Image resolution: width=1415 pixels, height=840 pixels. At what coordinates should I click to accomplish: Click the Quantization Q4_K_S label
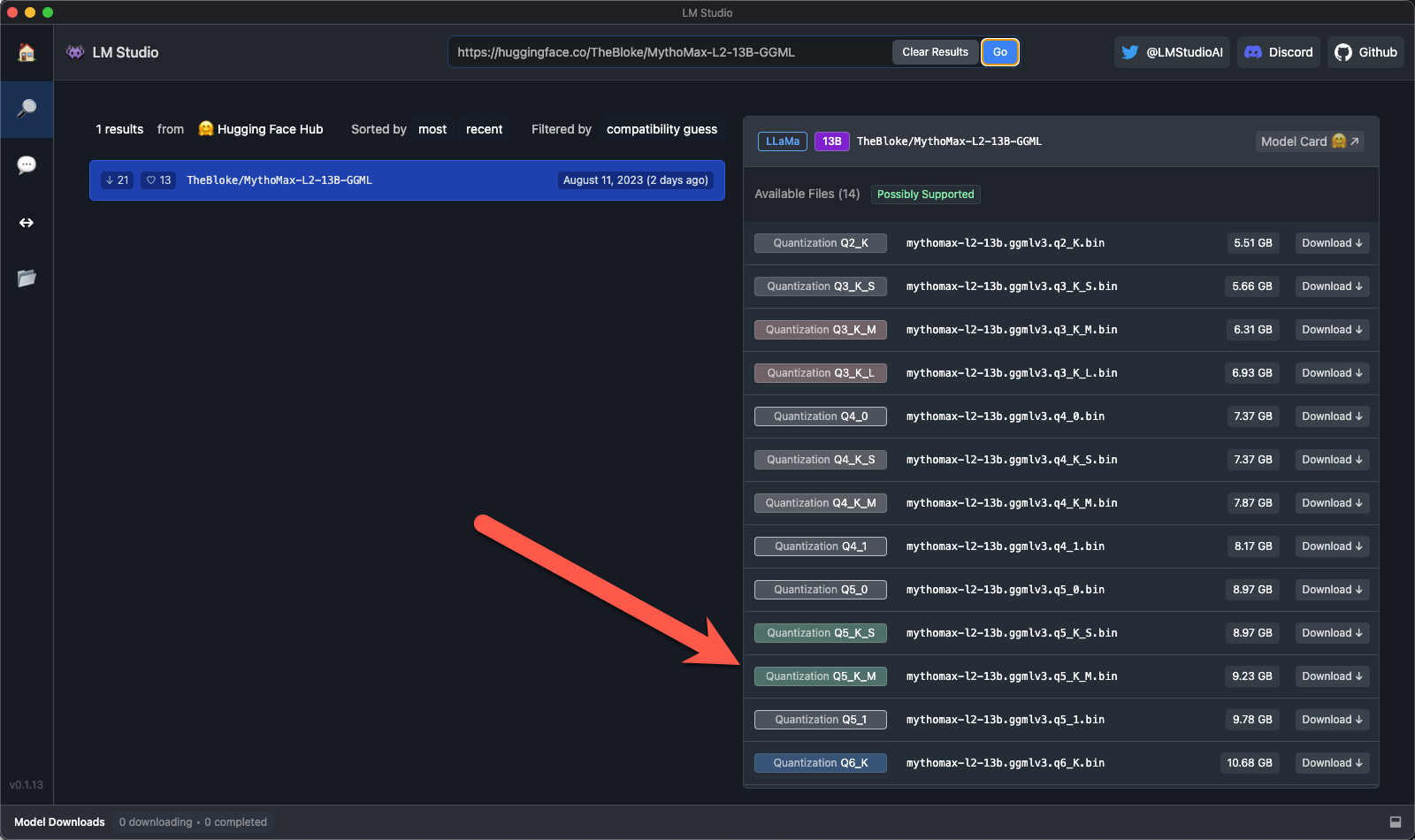coord(821,460)
